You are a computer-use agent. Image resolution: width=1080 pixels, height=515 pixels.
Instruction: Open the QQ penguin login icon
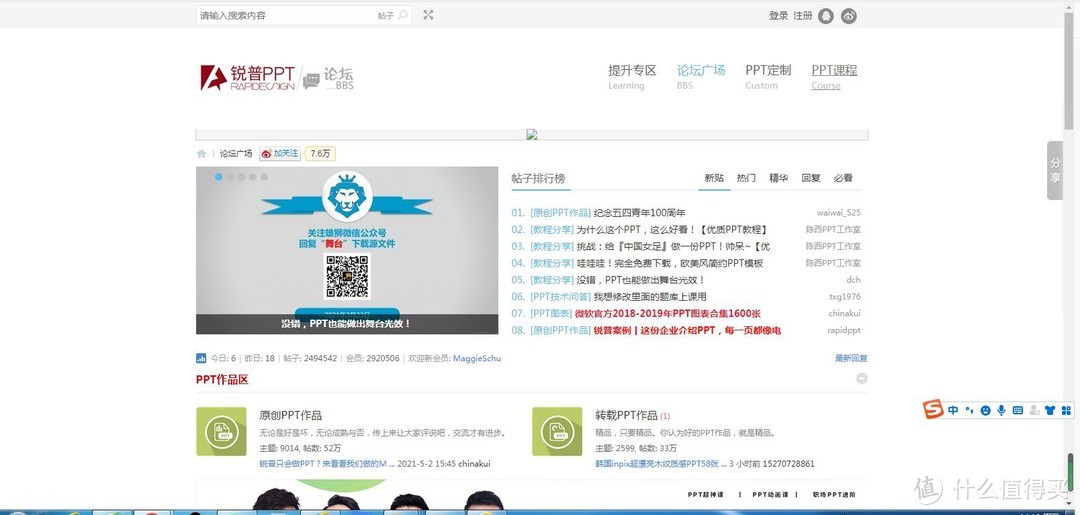[x=826, y=16]
